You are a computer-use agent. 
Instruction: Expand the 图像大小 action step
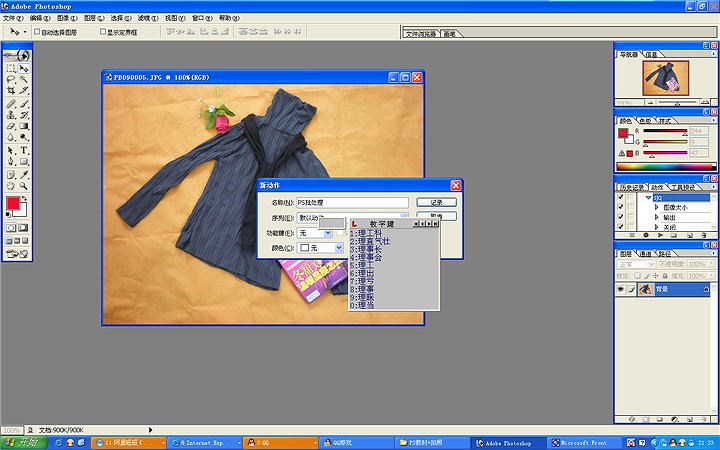[655, 207]
